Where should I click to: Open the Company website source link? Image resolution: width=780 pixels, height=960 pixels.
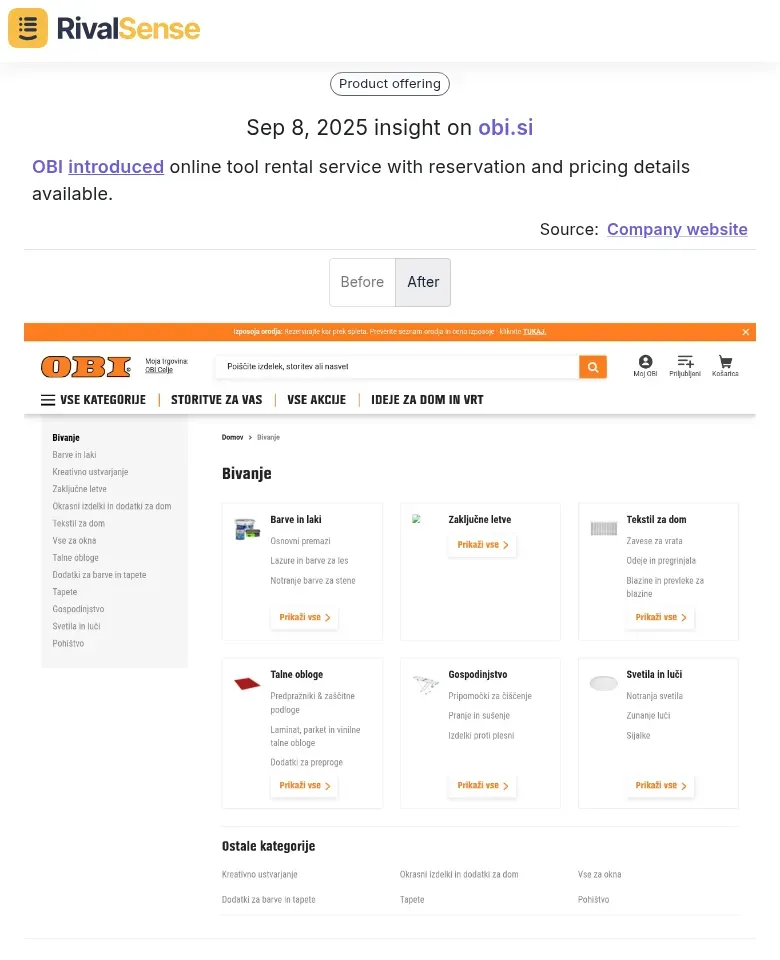point(677,229)
